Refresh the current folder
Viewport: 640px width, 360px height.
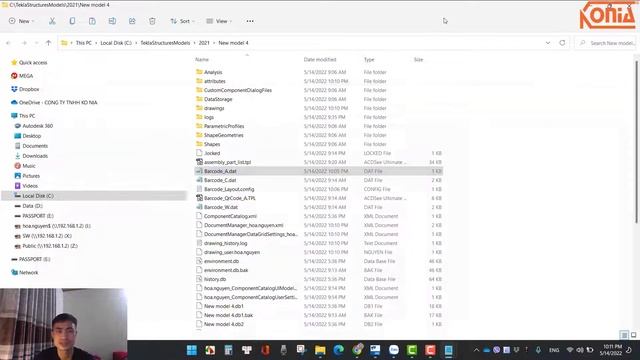[x=562, y=43]
